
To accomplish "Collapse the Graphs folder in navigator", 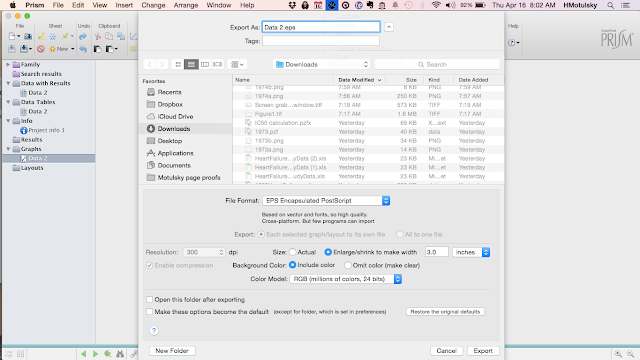I will click(8, 149).
